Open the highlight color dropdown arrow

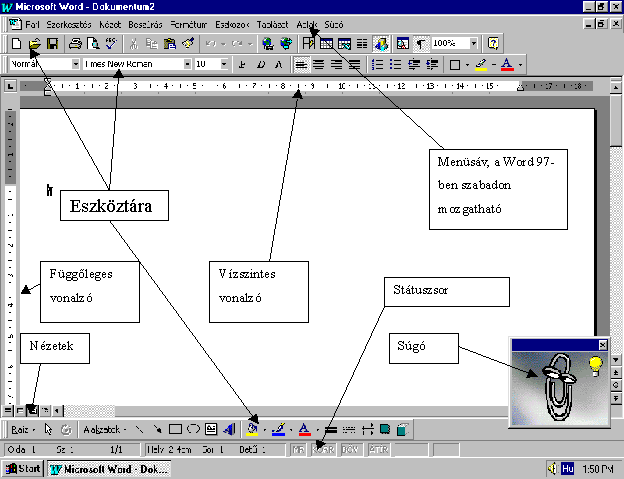point(494,64)
